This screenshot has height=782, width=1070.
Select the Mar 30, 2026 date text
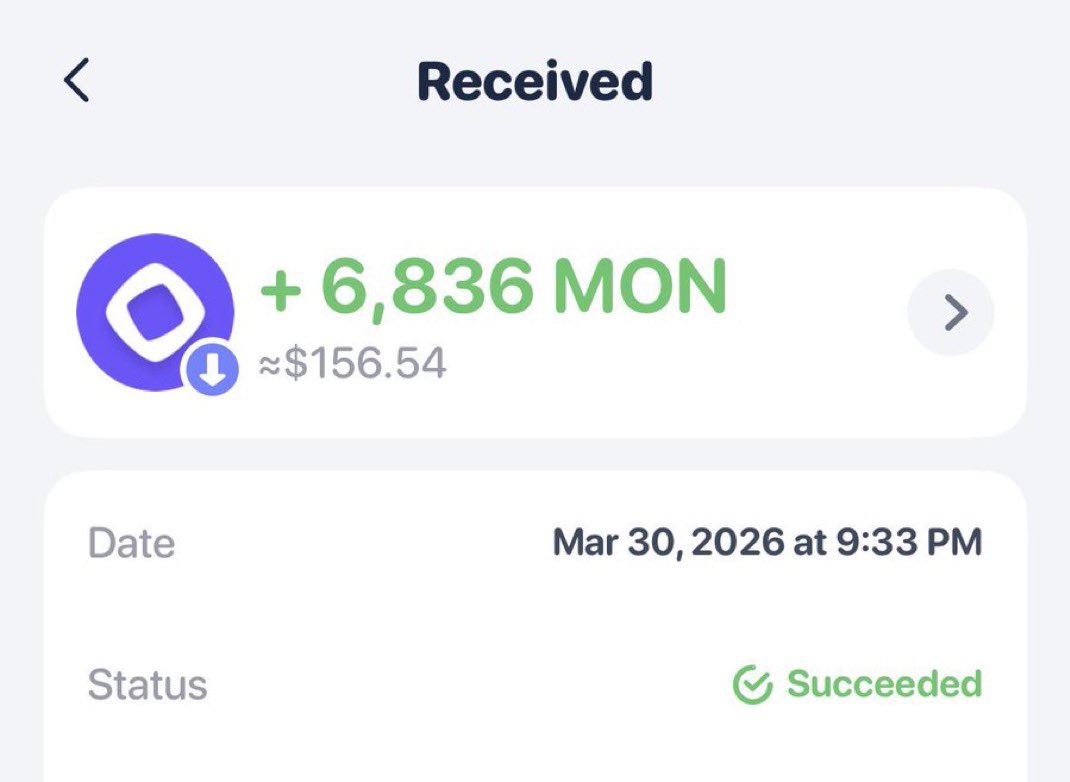point(668,542)
